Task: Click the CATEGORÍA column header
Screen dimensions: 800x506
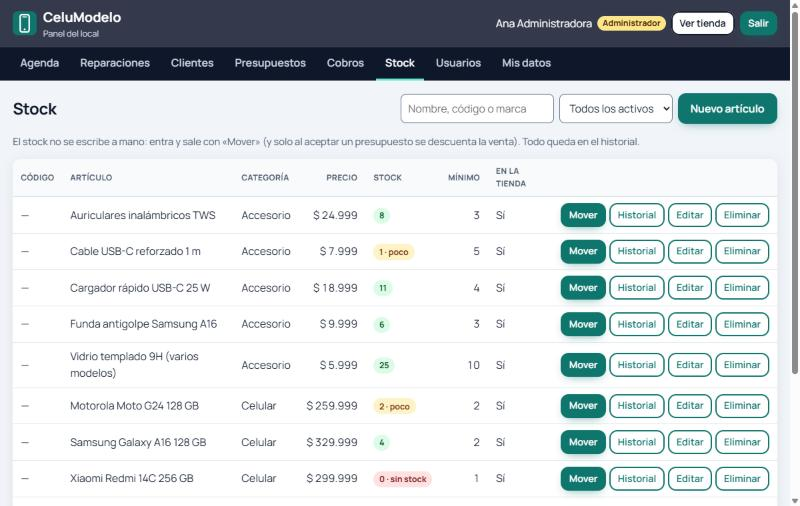Action: (x=265, y=178)
